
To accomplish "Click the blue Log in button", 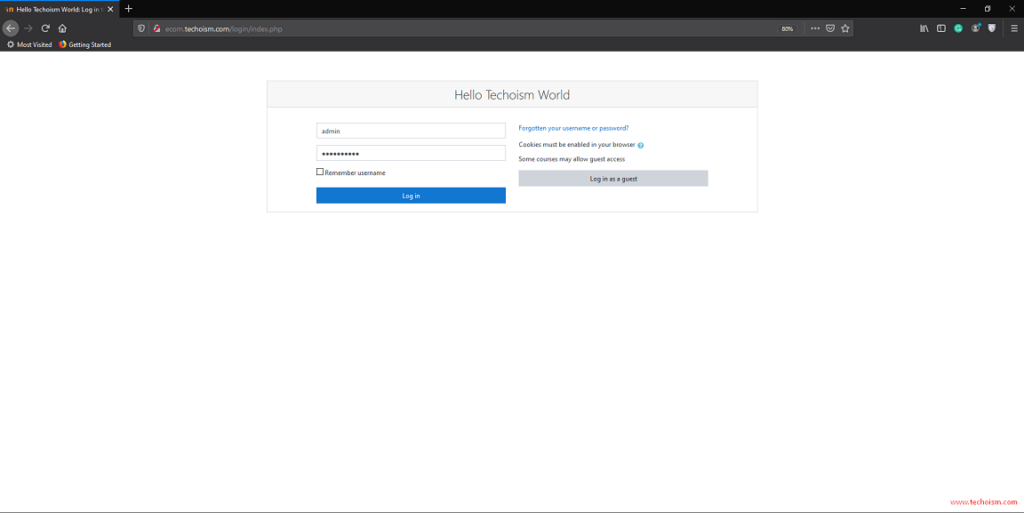I will click(x=411, y=196).
